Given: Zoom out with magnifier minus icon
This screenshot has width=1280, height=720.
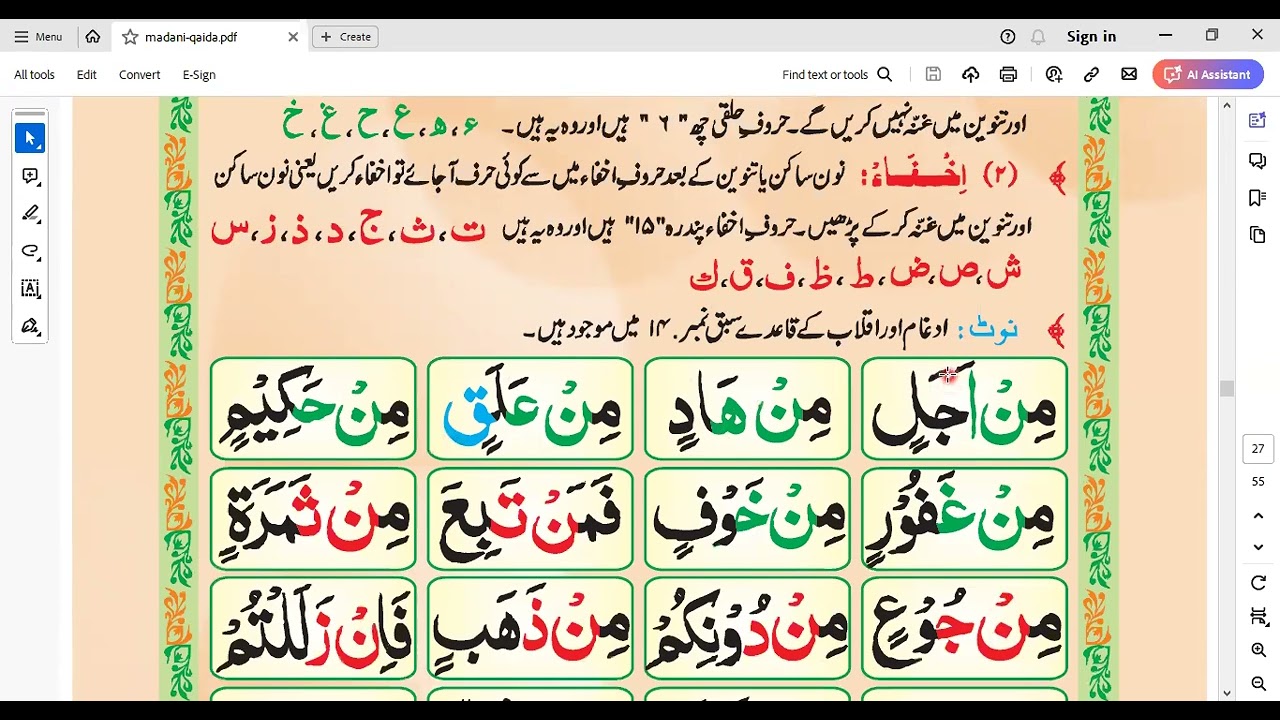Looking at the screenshot, I should pos(1258,684).
